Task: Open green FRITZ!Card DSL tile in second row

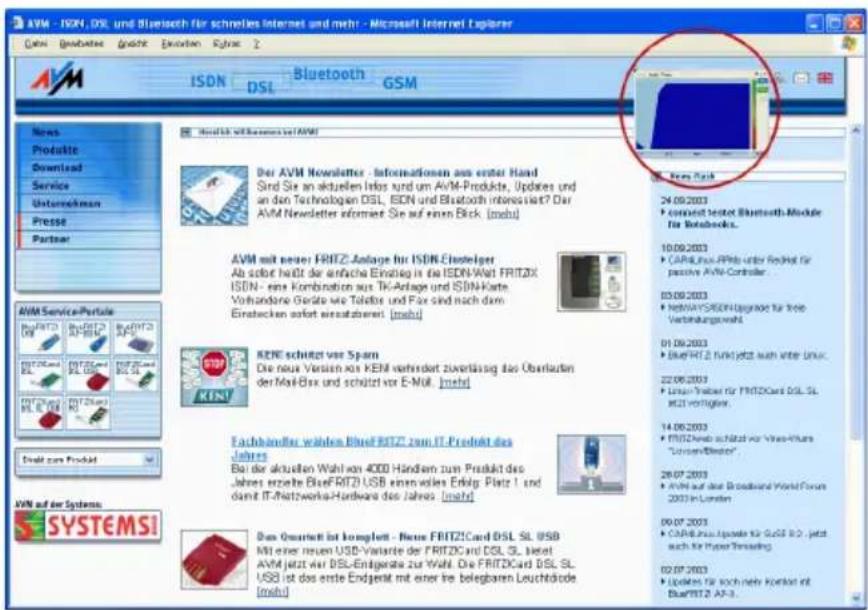Action: 41,375
